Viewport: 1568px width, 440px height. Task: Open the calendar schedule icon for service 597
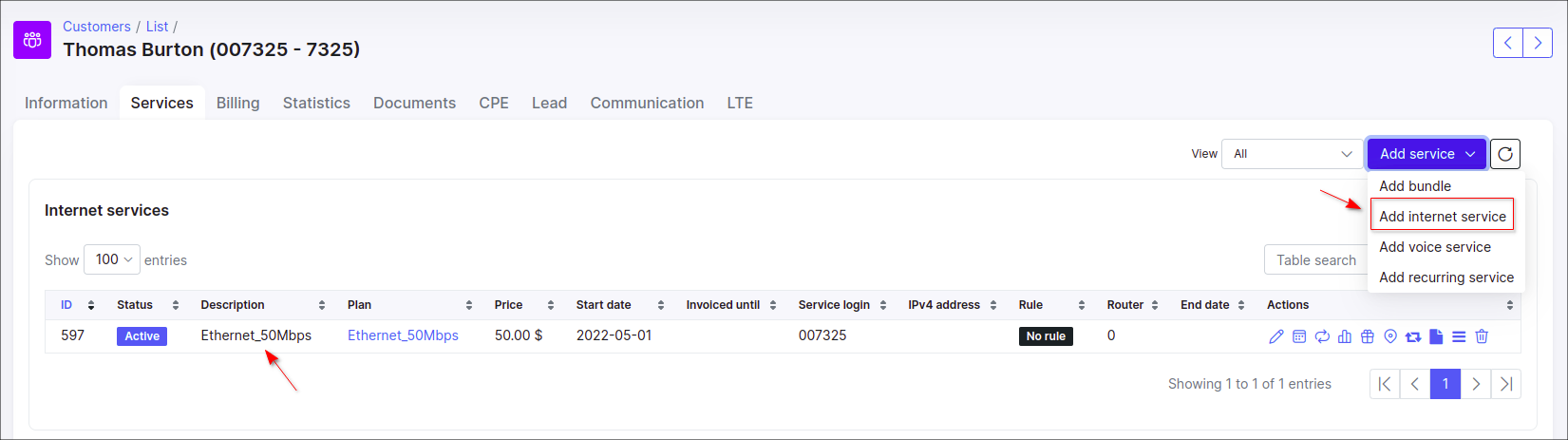point(1299,336)
